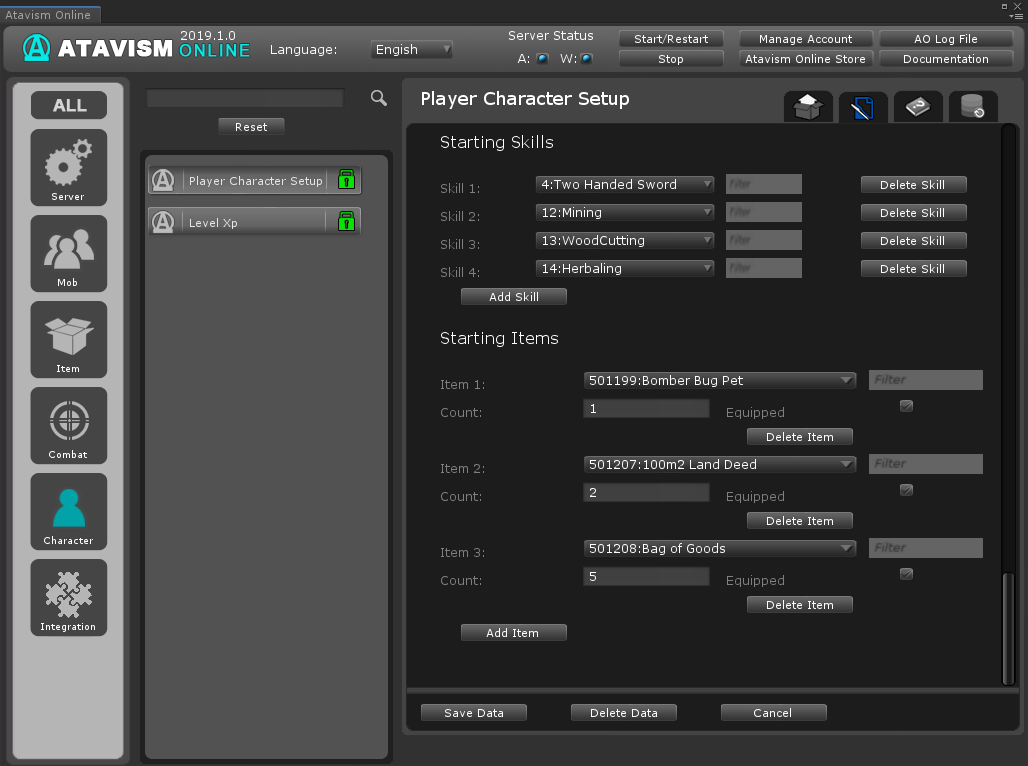The image size is (1028, 766).
Task: Go to the Combat category
Action: coord(68,425)
